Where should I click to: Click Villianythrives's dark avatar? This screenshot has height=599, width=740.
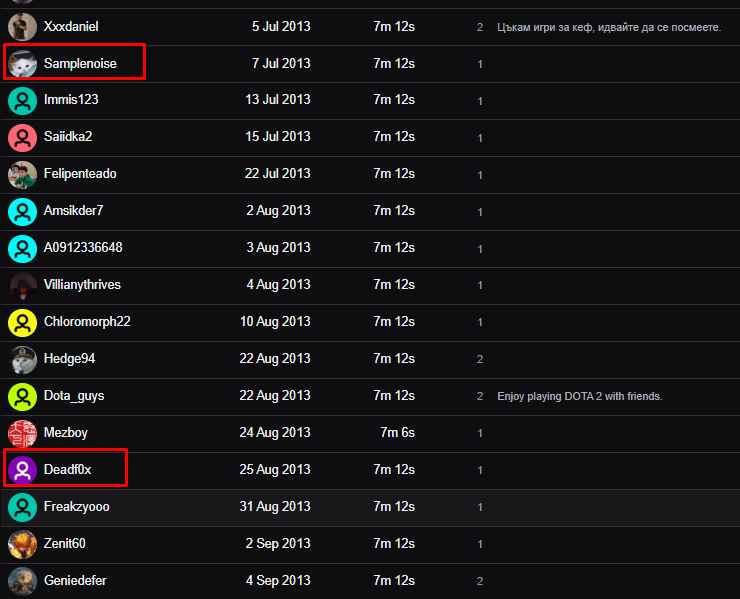(x=22, y=285)
